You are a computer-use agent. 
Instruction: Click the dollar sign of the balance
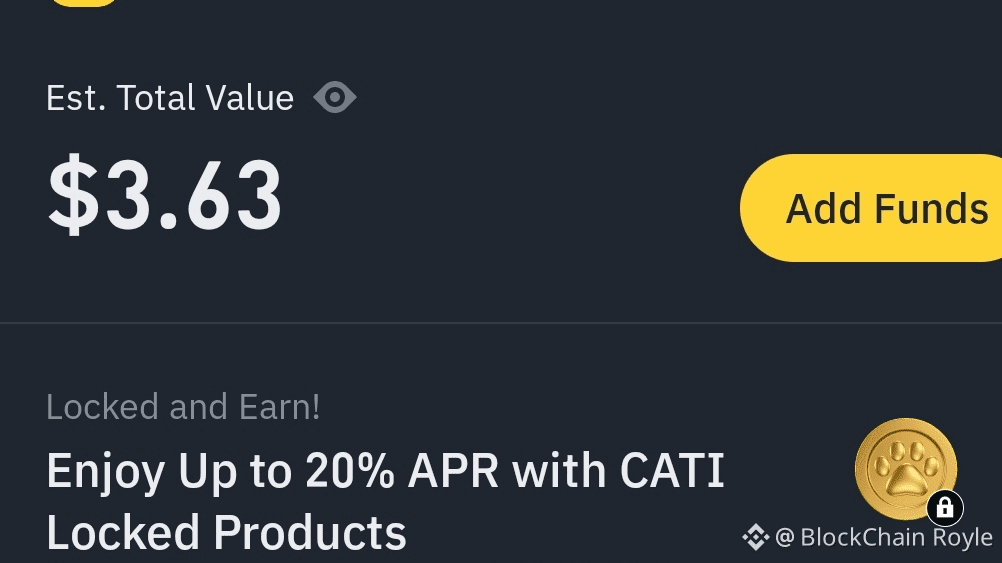click(x=74, y=196)
